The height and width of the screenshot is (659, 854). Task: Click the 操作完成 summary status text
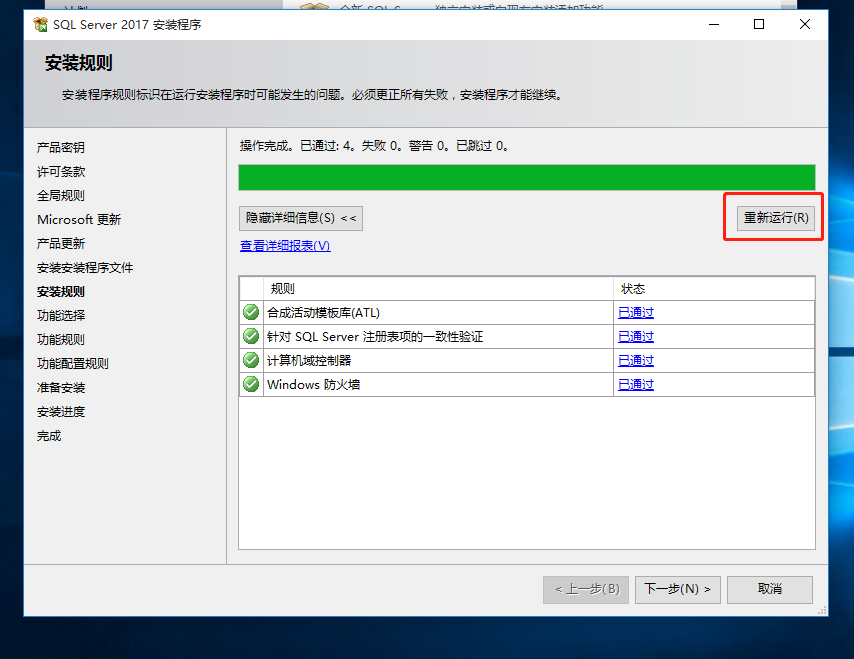[374, 146]
